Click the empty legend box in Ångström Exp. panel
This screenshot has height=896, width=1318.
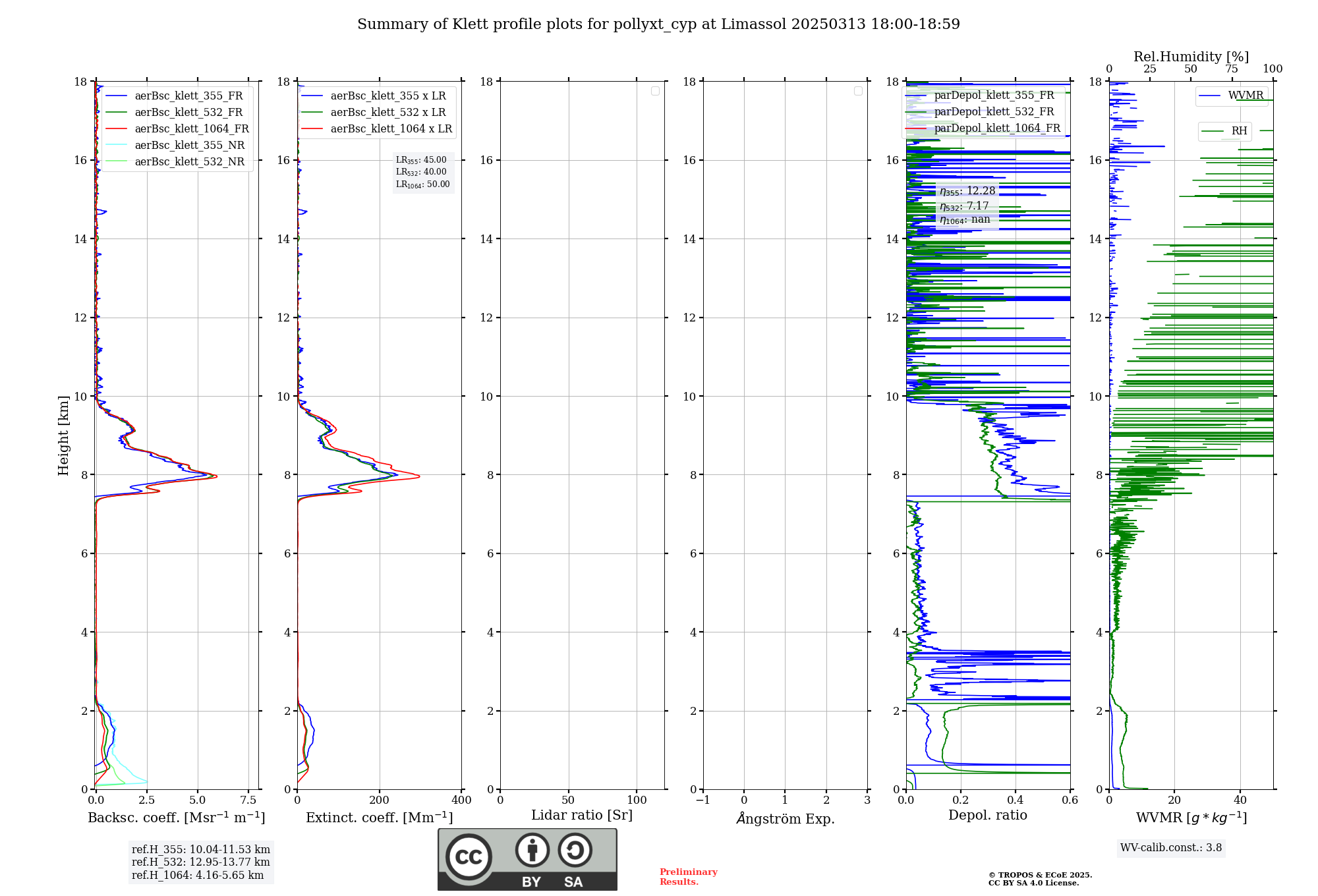coord(858,91)
